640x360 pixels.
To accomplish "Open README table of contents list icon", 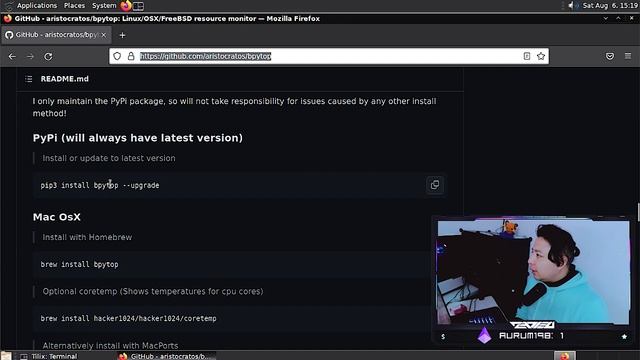I will [x=29, y=79].
